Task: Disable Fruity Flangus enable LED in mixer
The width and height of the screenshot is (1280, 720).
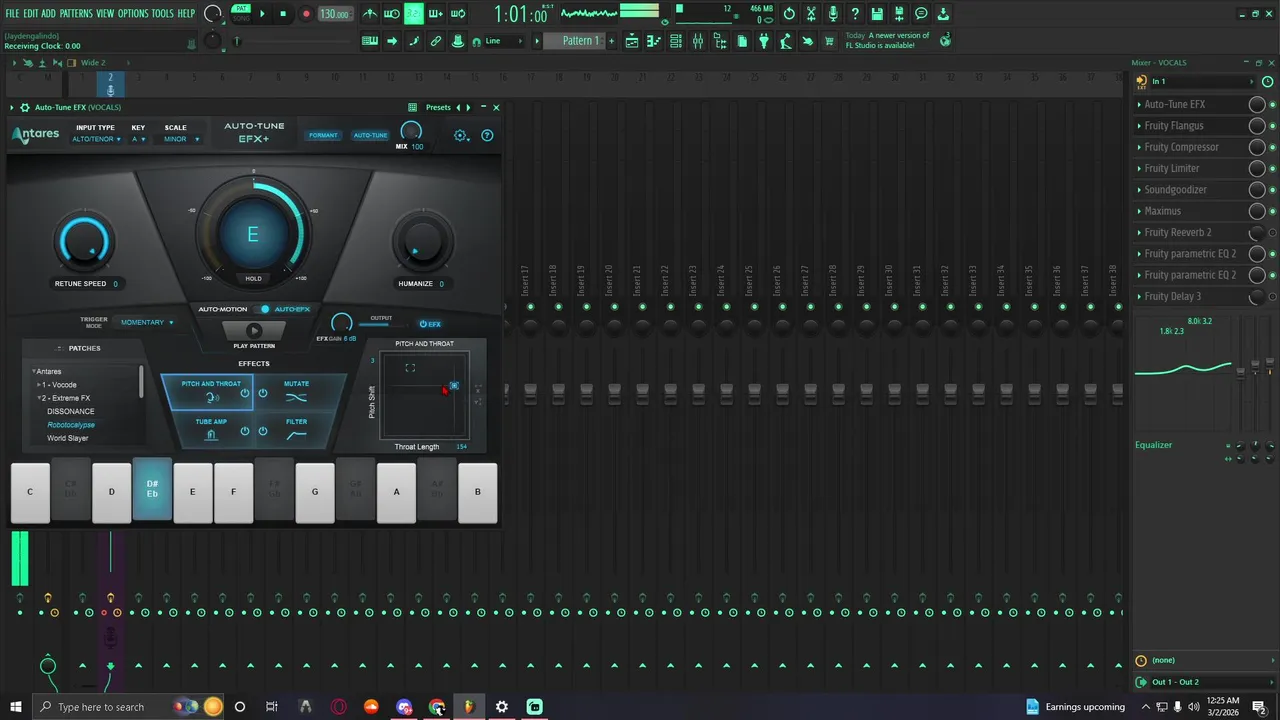Action: pyautogui.click(x=1272, y=126)
